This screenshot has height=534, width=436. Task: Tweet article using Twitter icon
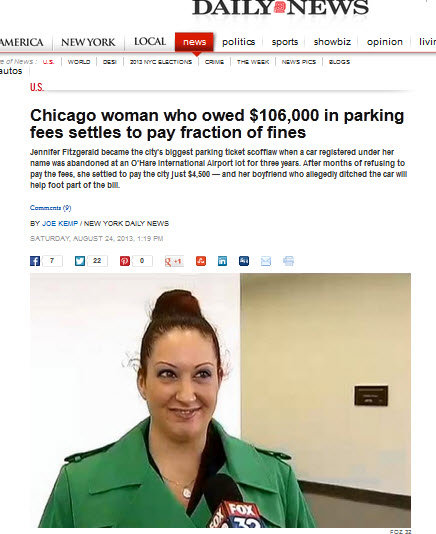pyautogui.click(x=80, y=261)
